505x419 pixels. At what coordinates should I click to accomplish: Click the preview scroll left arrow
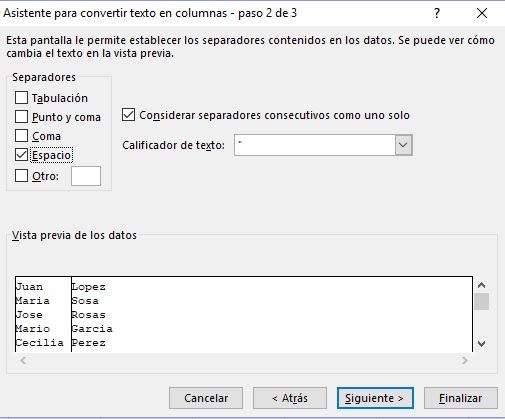pyautogui.click(x=23, y=360)
